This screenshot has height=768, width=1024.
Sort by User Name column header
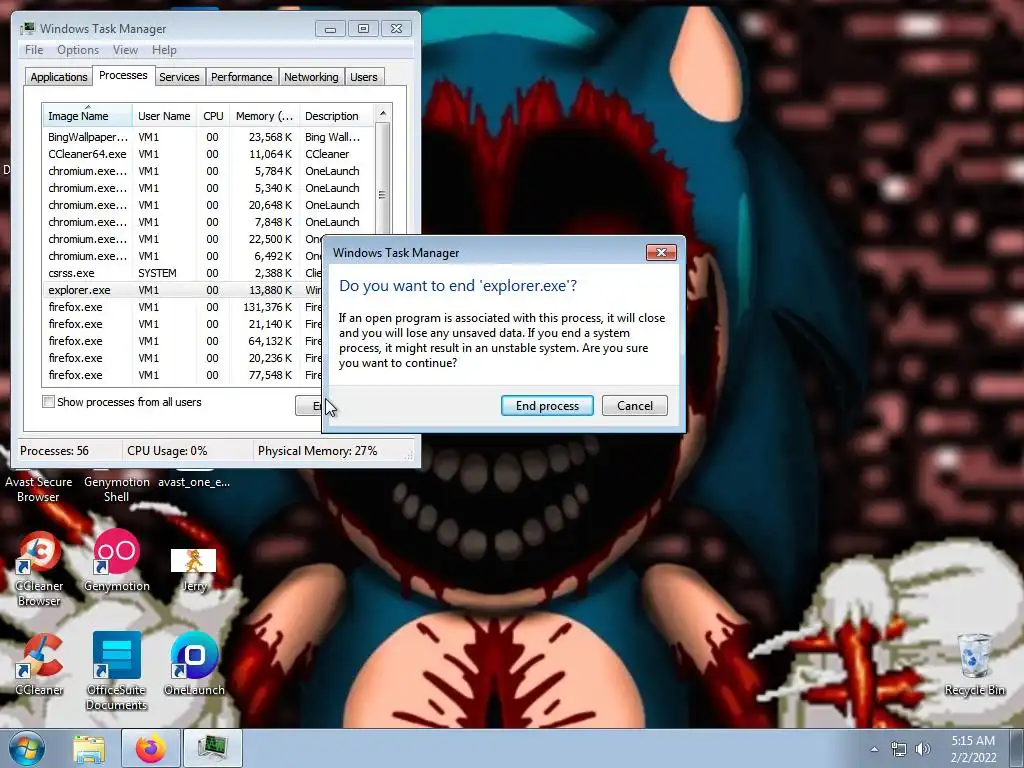pos(164,116)
